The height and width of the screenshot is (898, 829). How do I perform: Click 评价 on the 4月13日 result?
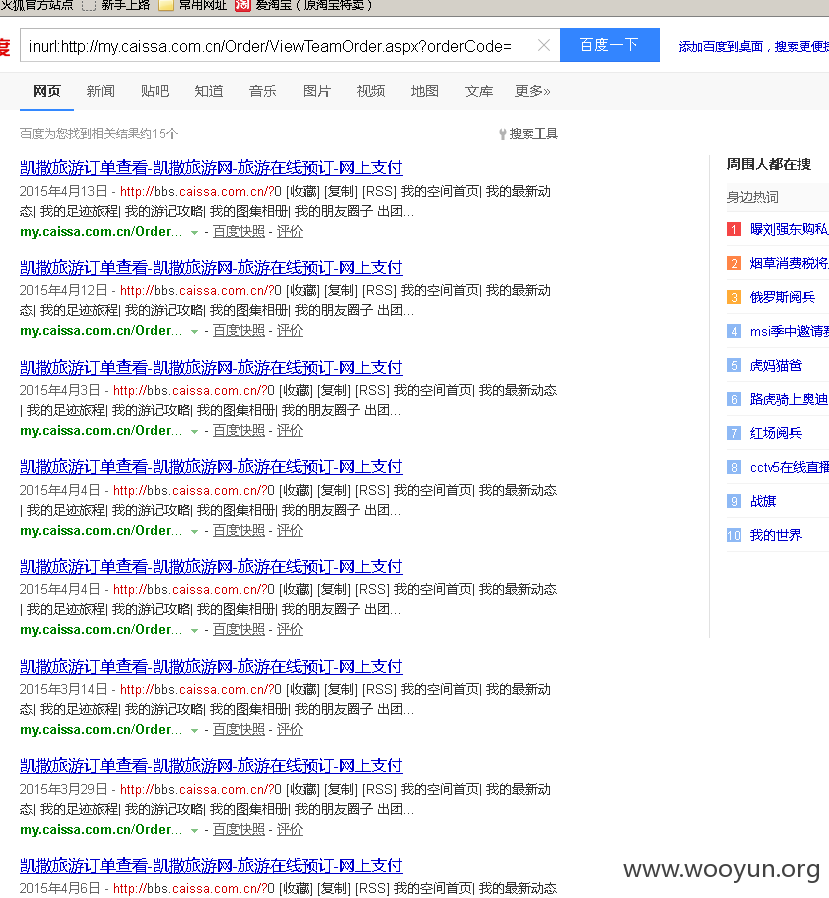coord(290,231)
